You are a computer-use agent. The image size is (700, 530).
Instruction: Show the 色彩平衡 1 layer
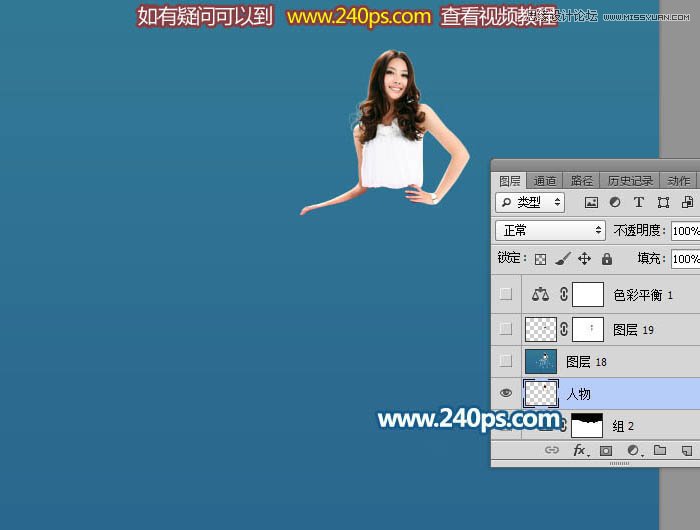(506, 294)
